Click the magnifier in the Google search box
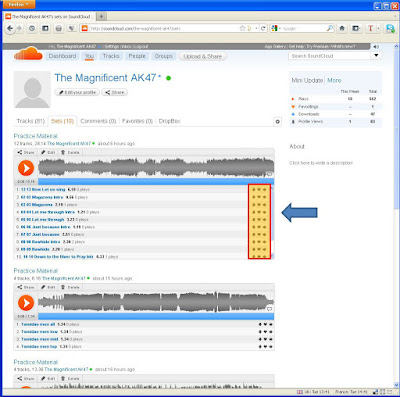400x397 pixels. pyautogui.click(x=330, y=28)
